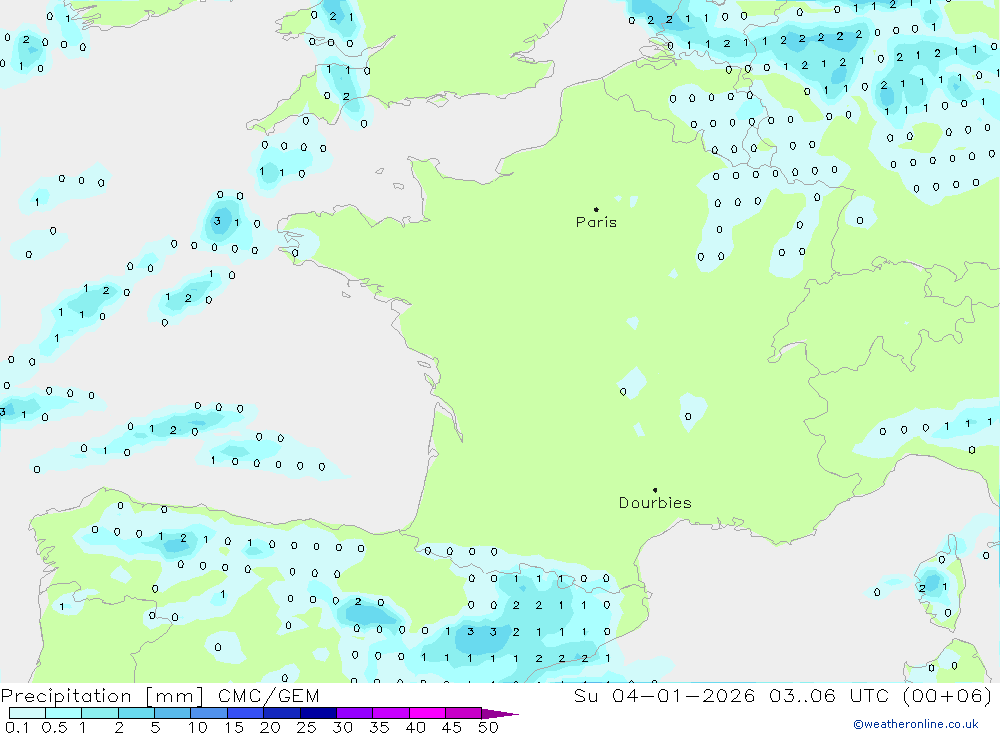Click the legend value 35
1000x733 pixels.
click(379, 727)
